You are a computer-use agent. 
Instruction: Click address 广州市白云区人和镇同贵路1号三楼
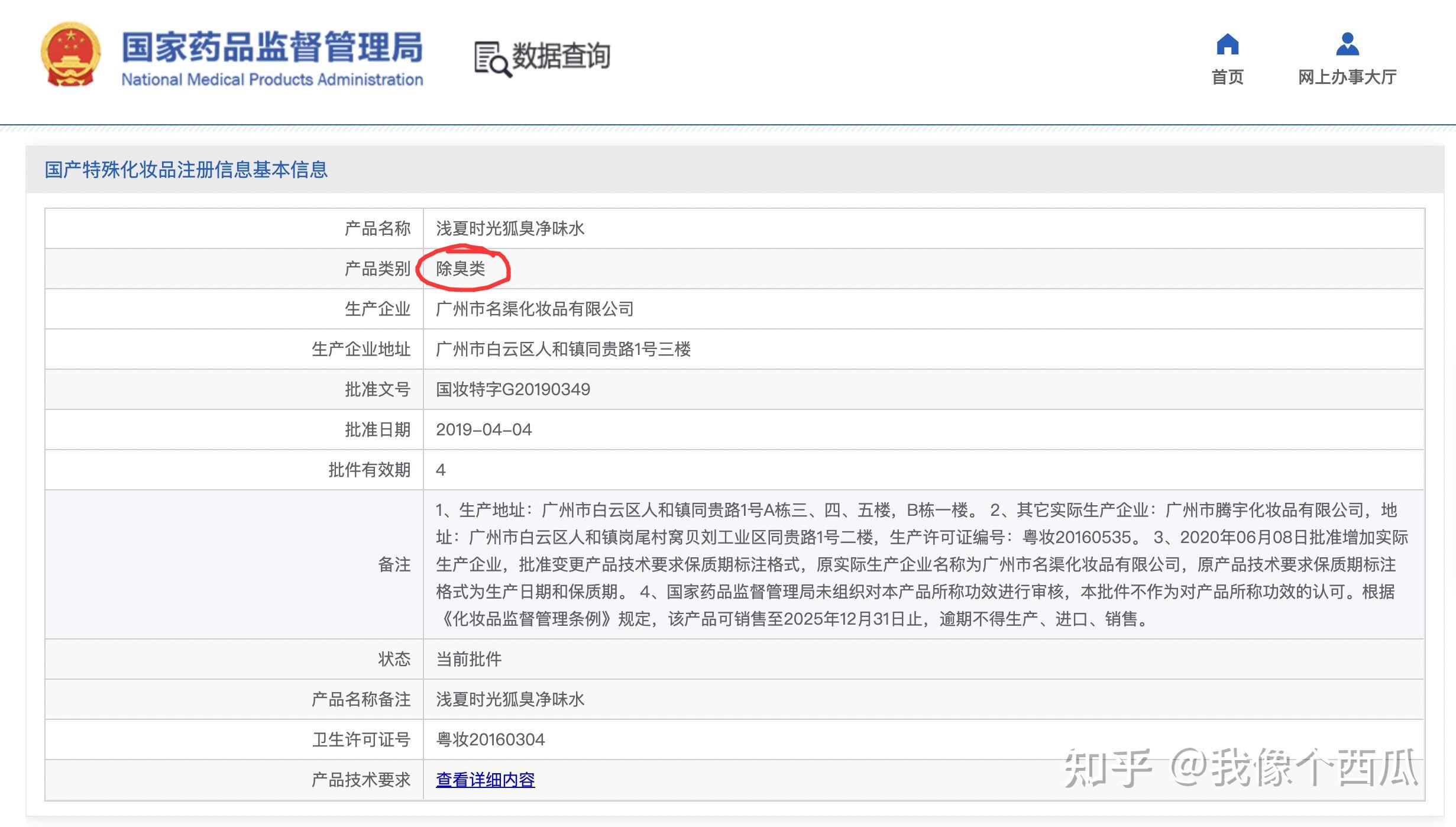coord(563,349)
